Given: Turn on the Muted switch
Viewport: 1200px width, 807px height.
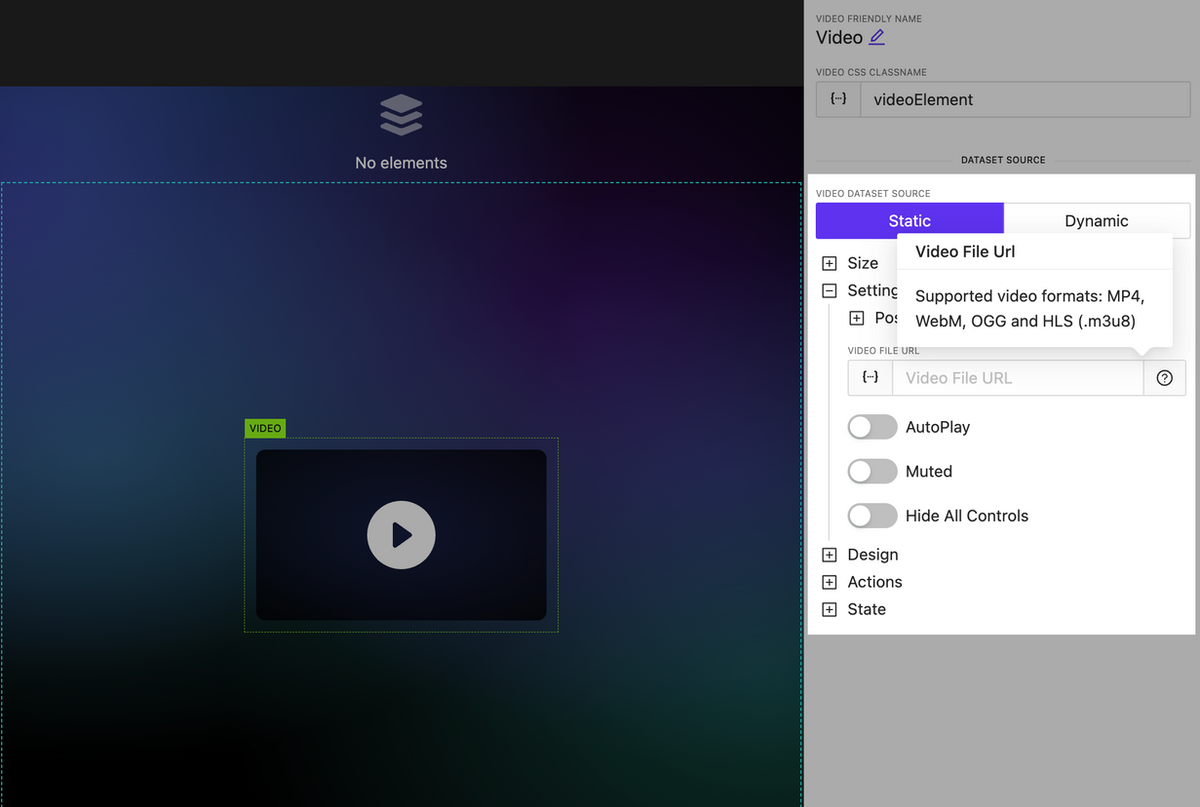Looking at the screenshot, I should [872, 471].
